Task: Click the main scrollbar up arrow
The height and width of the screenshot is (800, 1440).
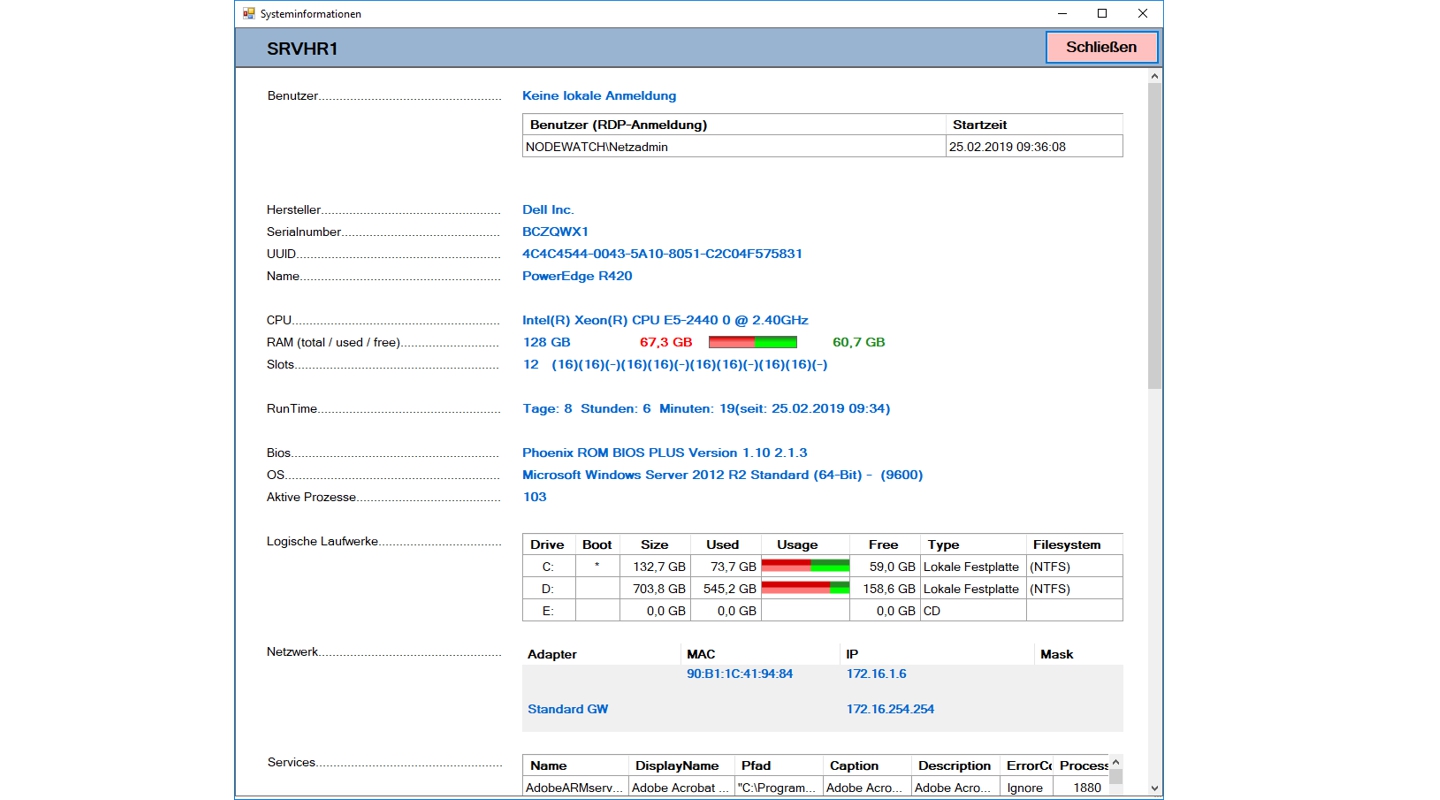Action: [1154, 76]
